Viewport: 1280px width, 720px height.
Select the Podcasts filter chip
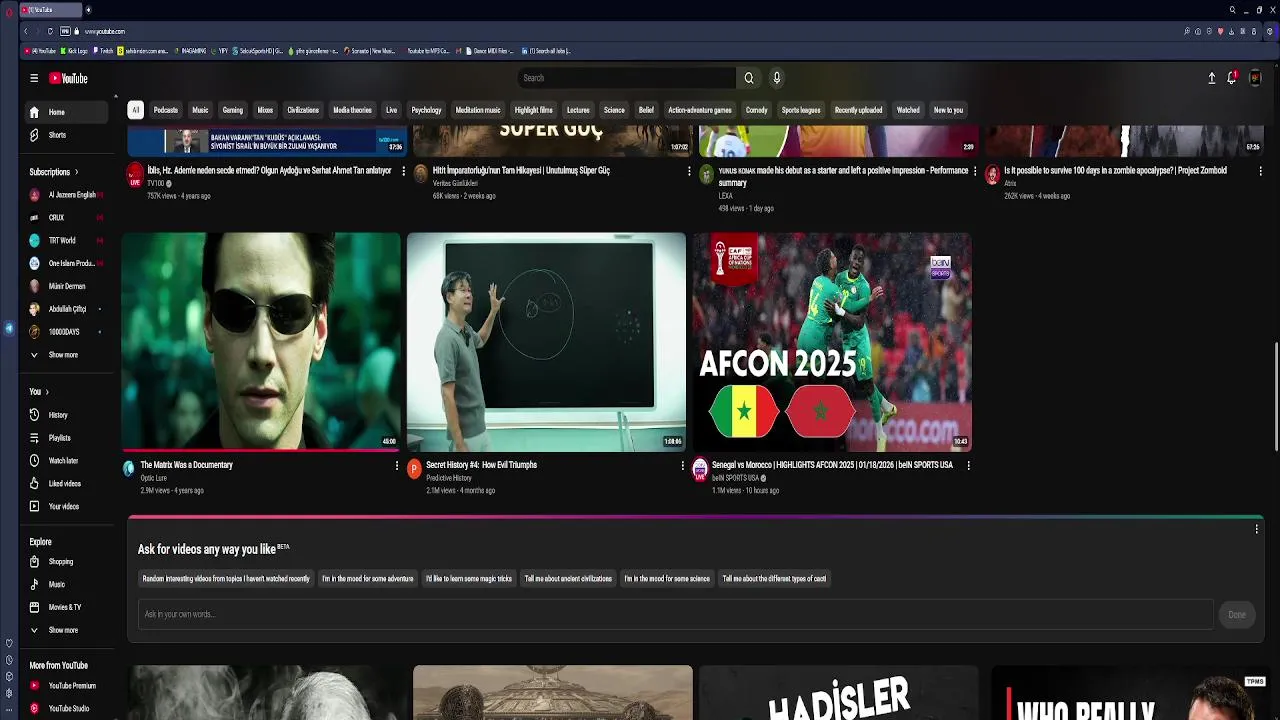point(166,110)
